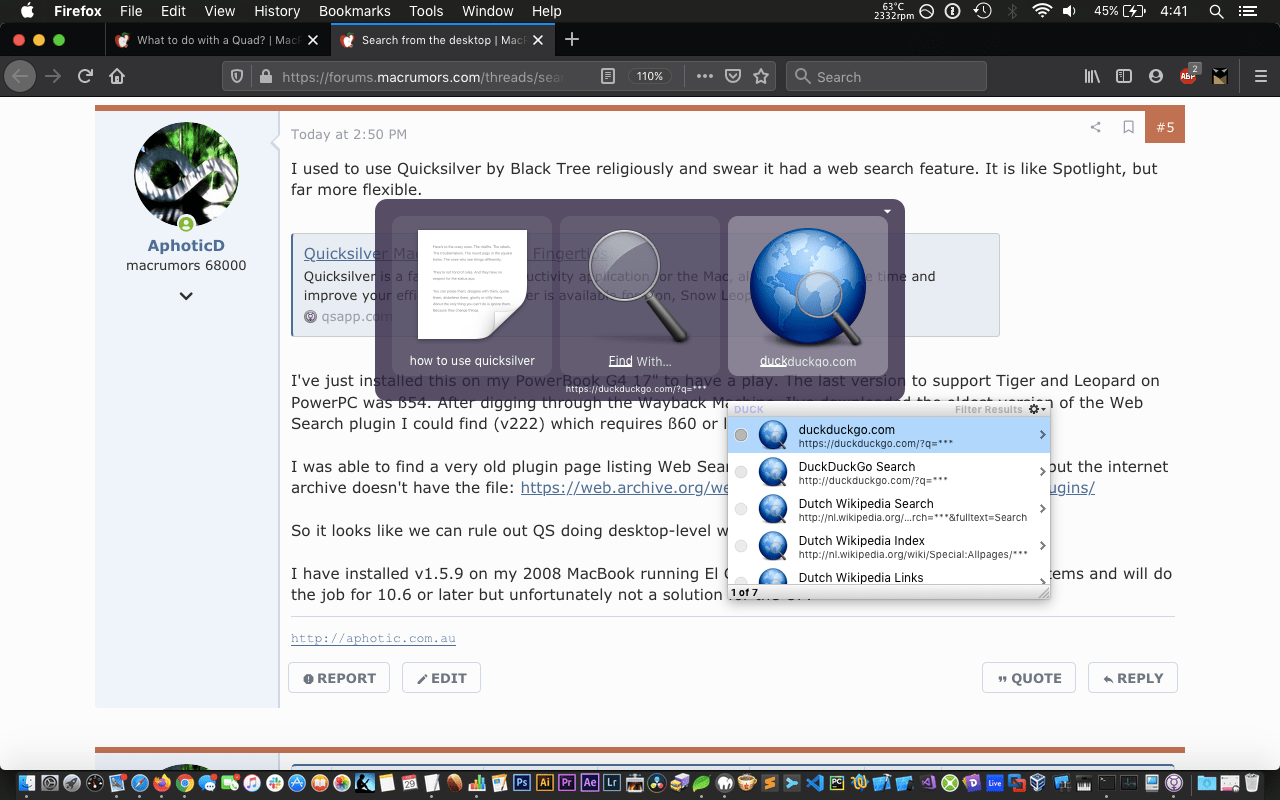Show site security lock details

coord(265,76)
